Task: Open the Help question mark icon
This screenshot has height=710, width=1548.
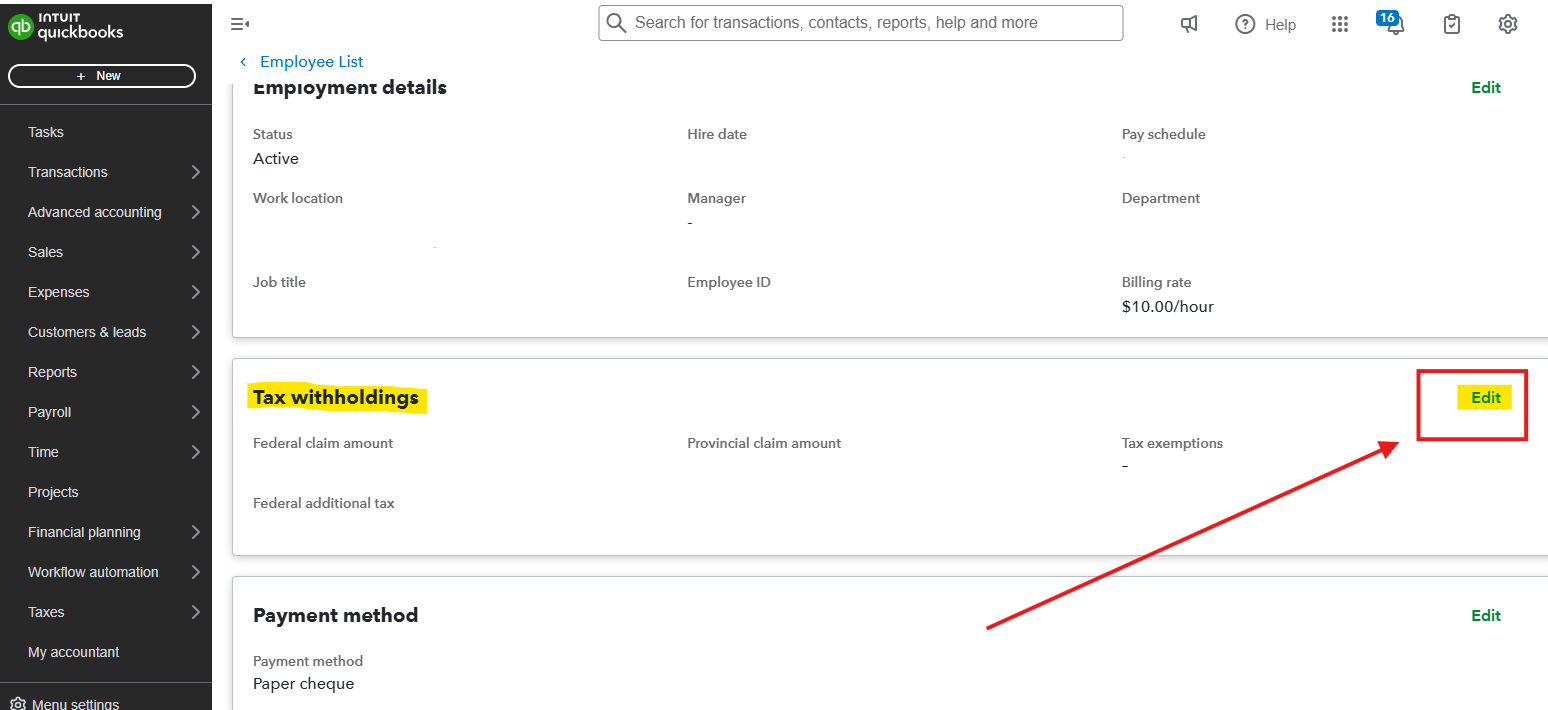Action: pyautogui.click(x=1245, y=24)
